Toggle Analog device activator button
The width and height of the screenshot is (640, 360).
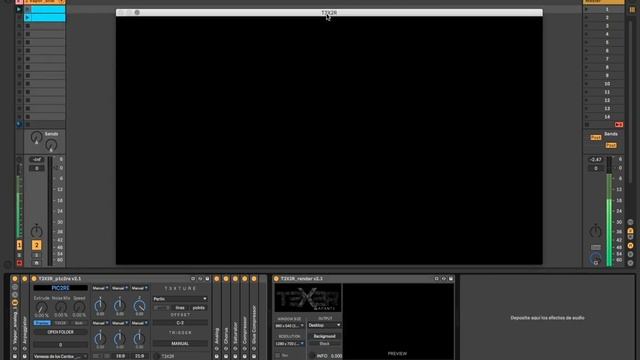(x=217, y=279)
